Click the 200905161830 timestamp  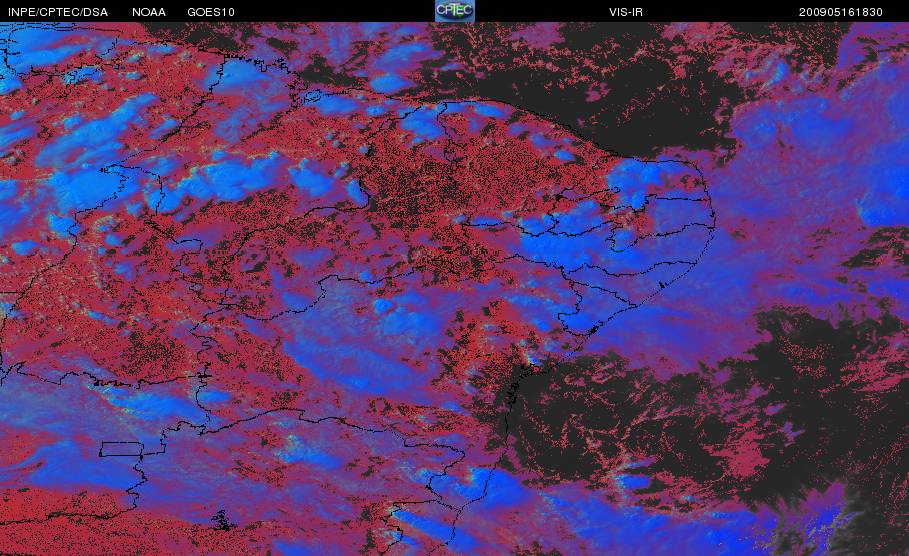click(841, 12)
